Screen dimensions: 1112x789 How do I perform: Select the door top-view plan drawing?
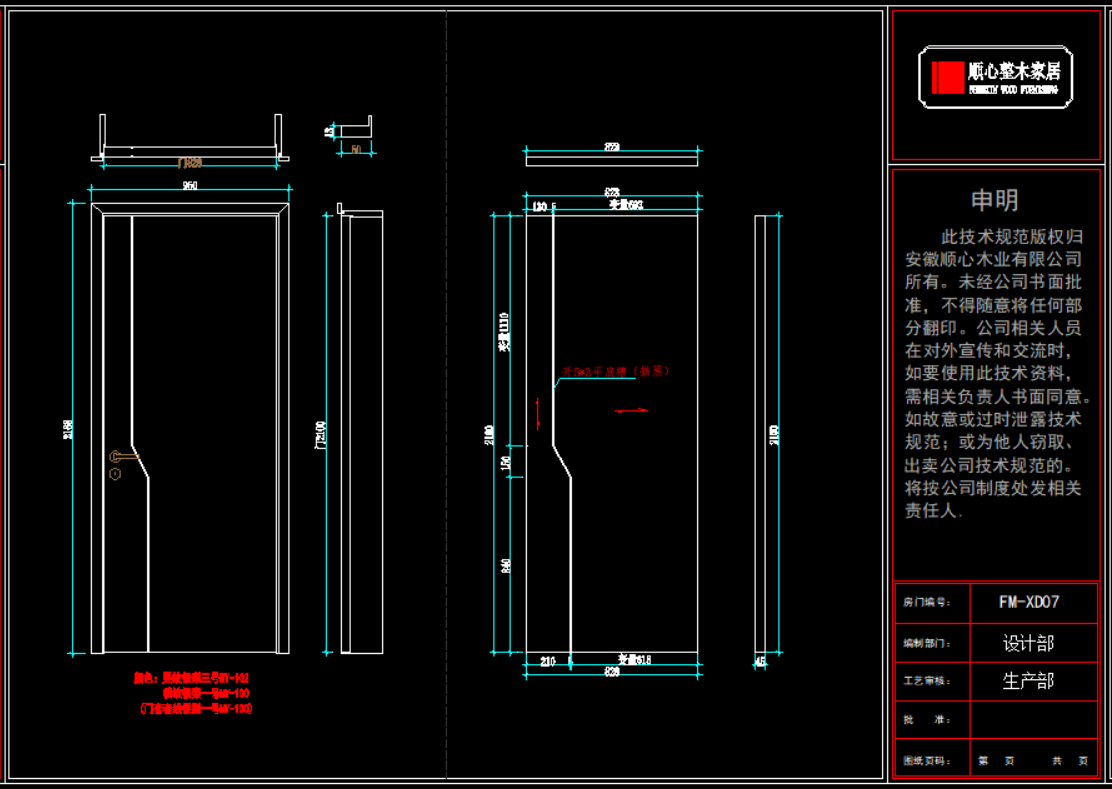pyautogui.click(x=190, y=138)
